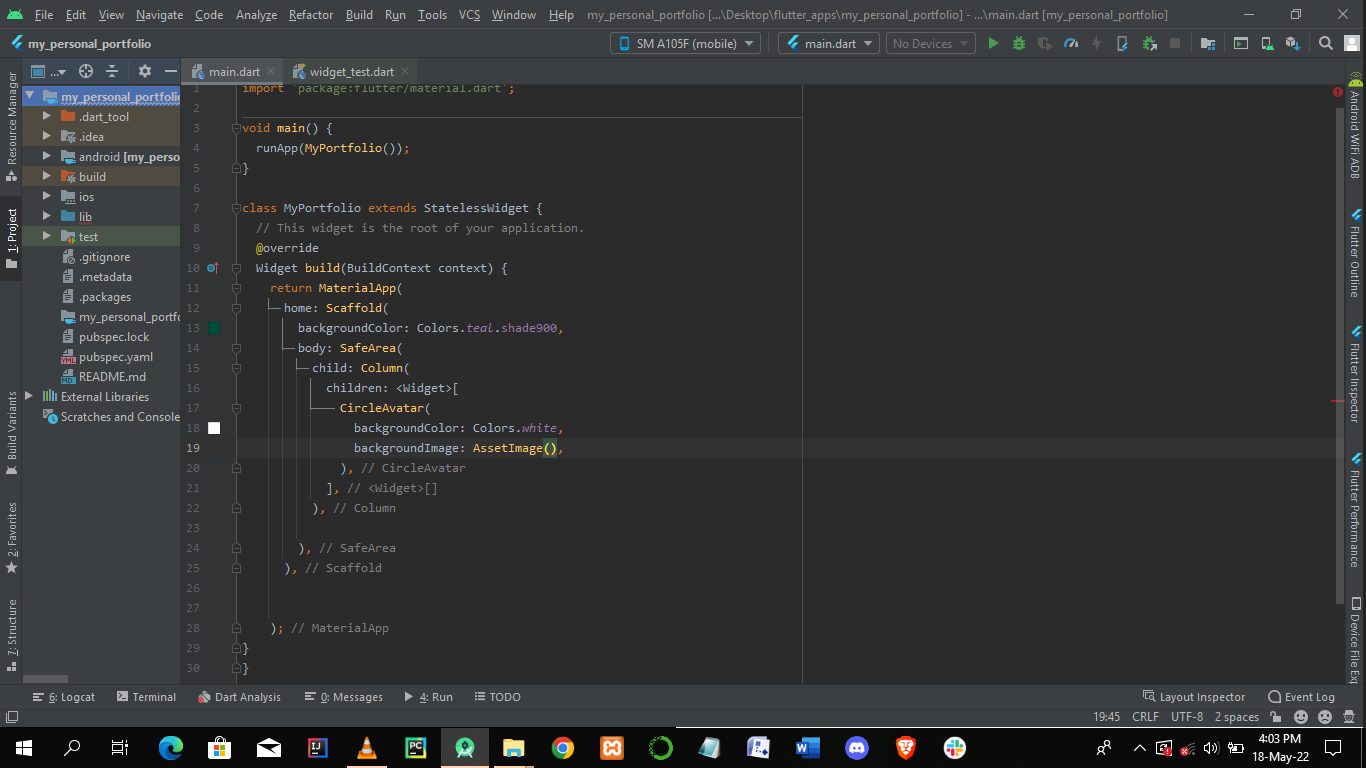Open Project panel settings gear
Viewport: 1366px width, 768px height.
(x=145, y=71)
